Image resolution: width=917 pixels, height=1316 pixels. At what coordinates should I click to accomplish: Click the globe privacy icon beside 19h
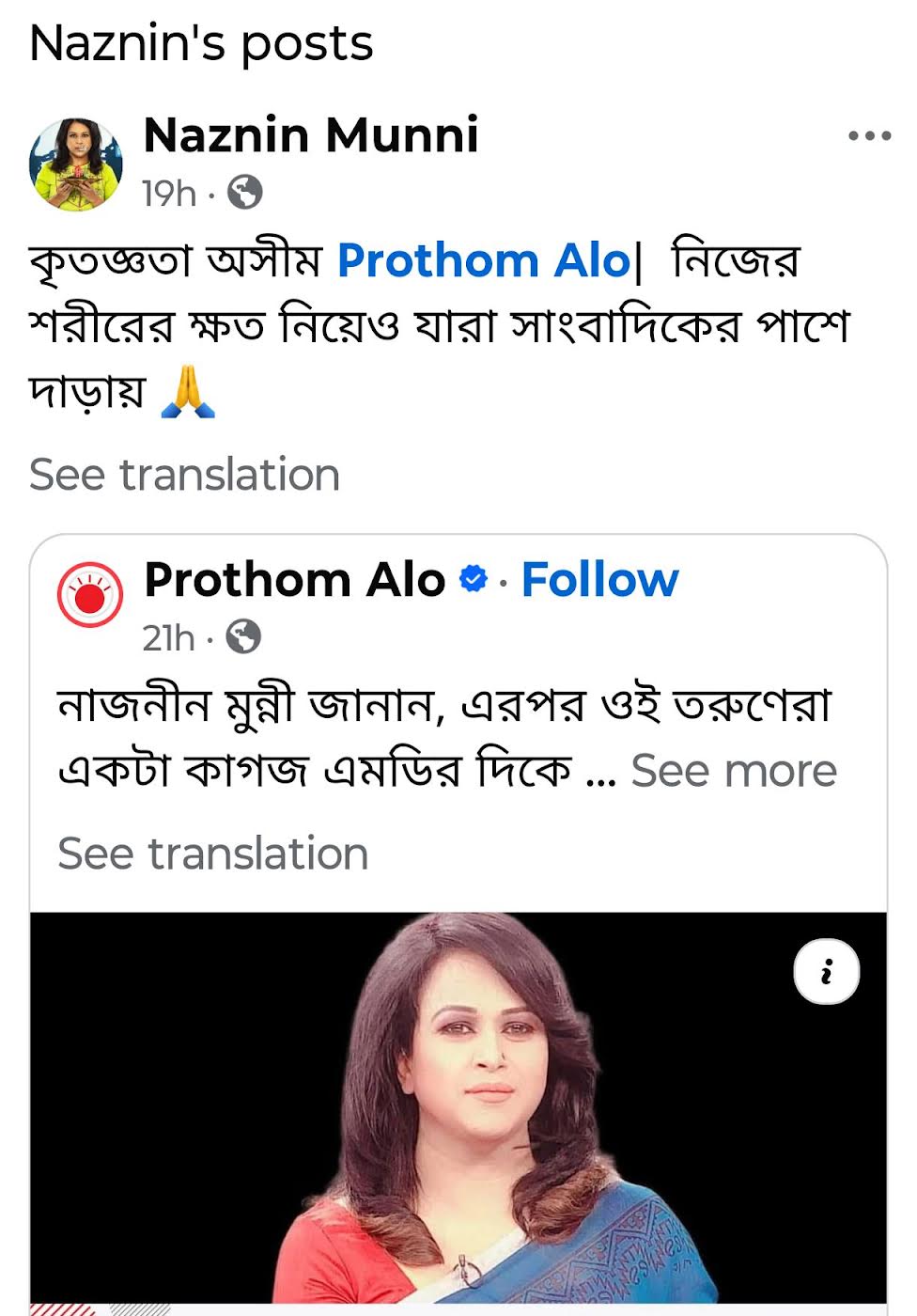click(x=245, y=193)
